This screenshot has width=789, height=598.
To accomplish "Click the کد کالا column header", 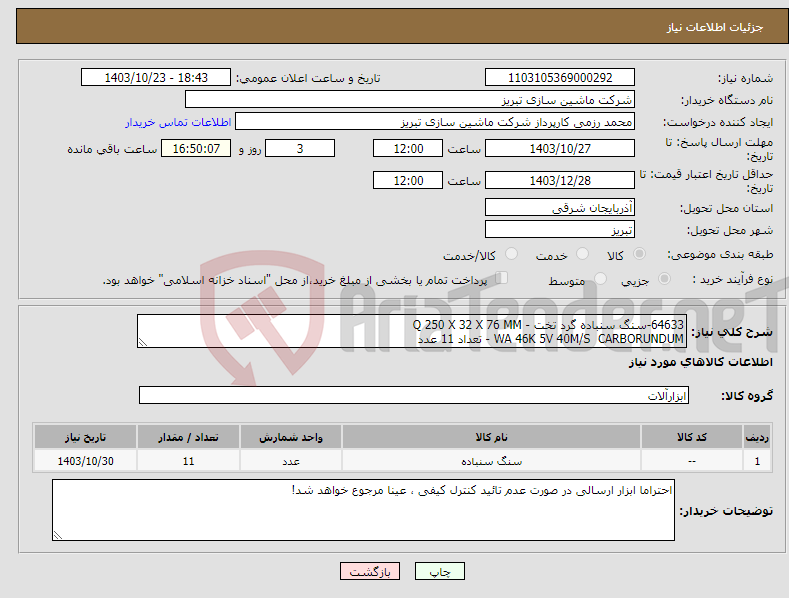I will (x=691, y=437).
